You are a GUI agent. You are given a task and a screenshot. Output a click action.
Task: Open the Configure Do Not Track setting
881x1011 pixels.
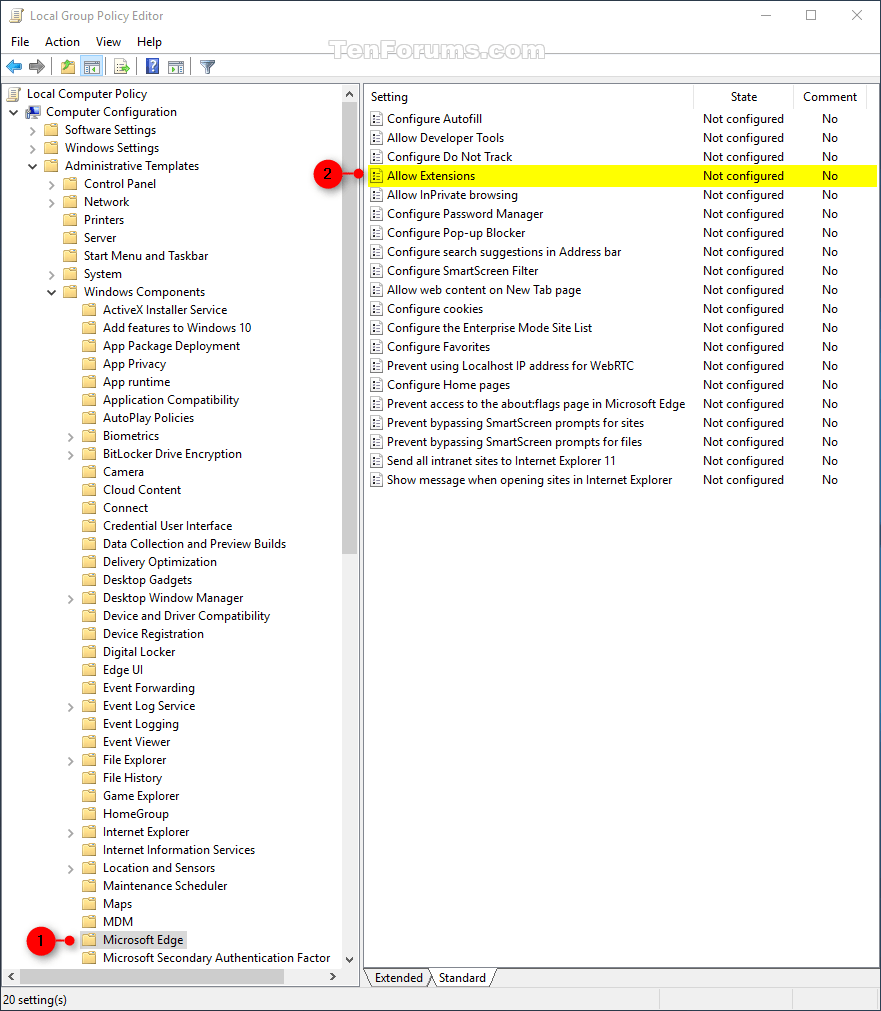click(449, 156)
